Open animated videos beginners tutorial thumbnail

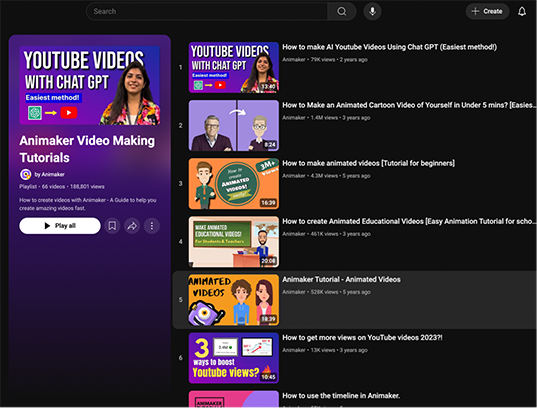234,184
